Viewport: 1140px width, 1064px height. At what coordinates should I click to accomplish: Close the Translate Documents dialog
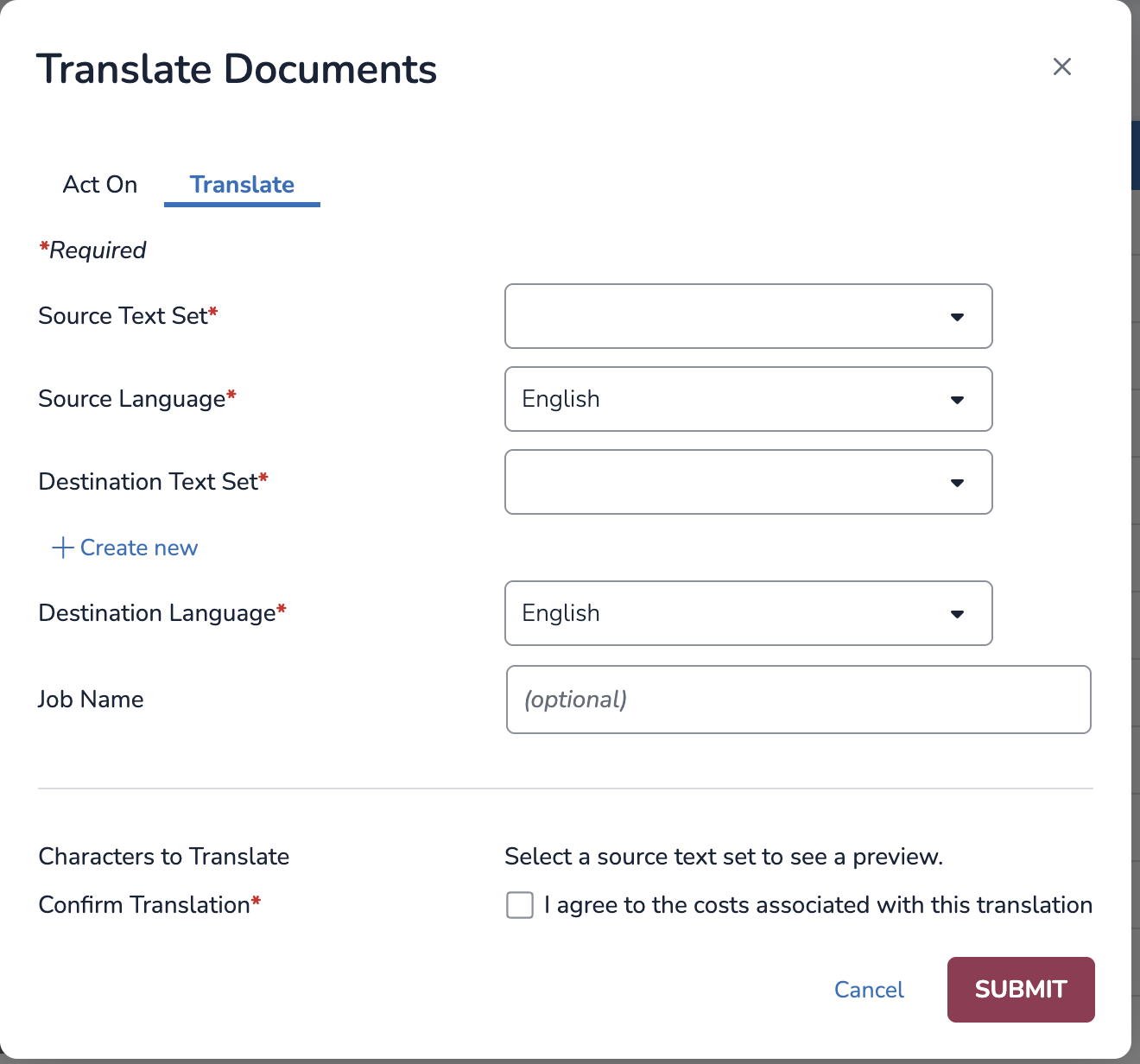pyautogui.click(x=1062, y=66)
